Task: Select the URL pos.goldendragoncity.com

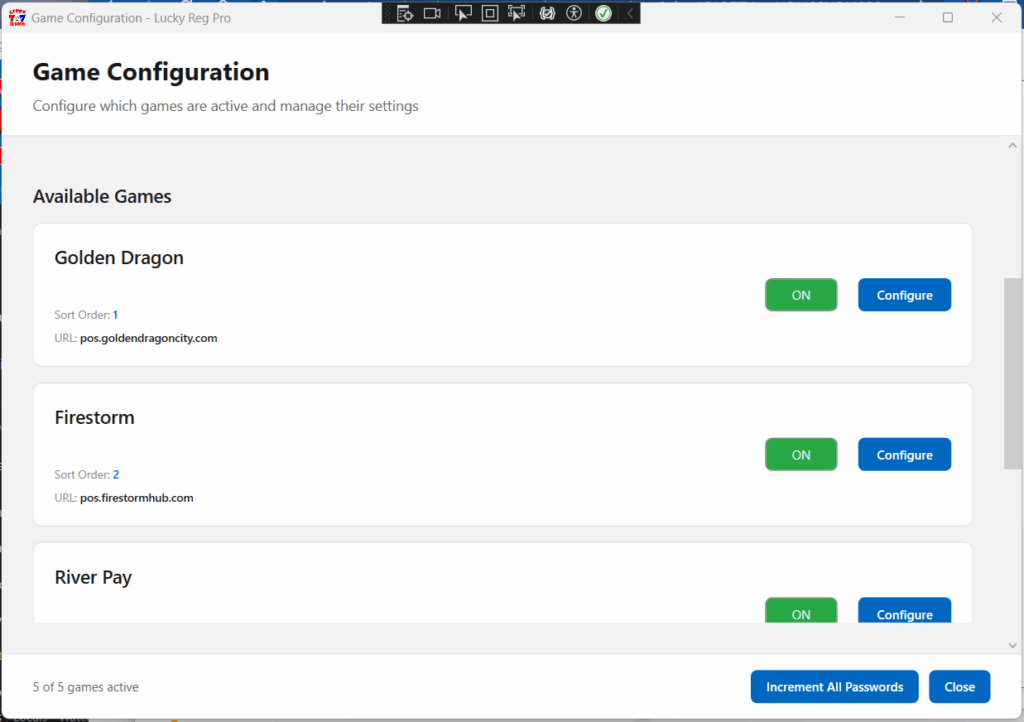Action: tap(148, 338)
